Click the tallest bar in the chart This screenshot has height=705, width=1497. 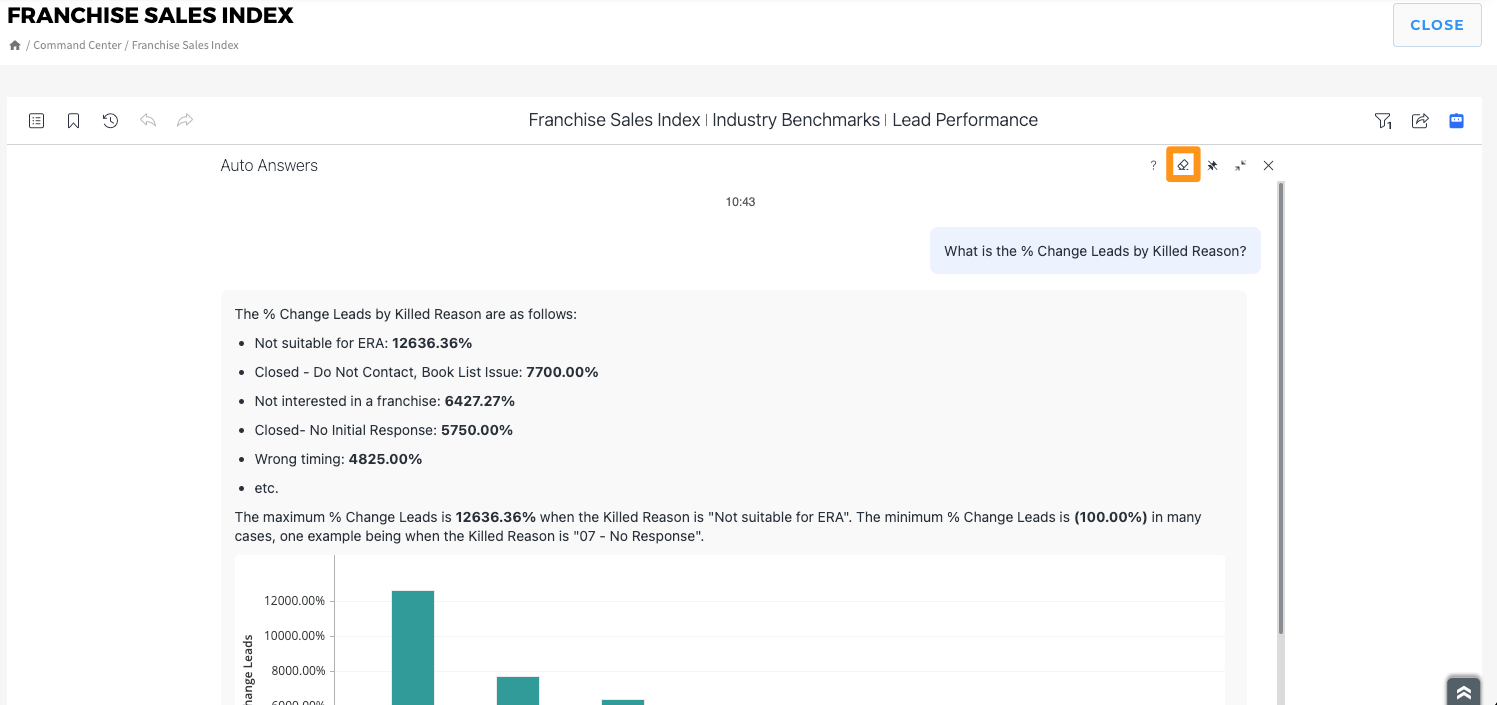click(x=413, y=647)
